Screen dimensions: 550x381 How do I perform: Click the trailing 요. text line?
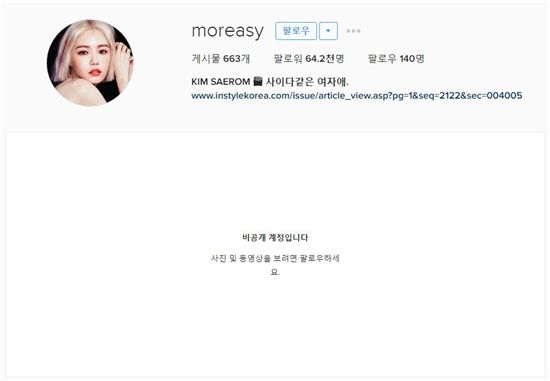click(x=275, y=272)
